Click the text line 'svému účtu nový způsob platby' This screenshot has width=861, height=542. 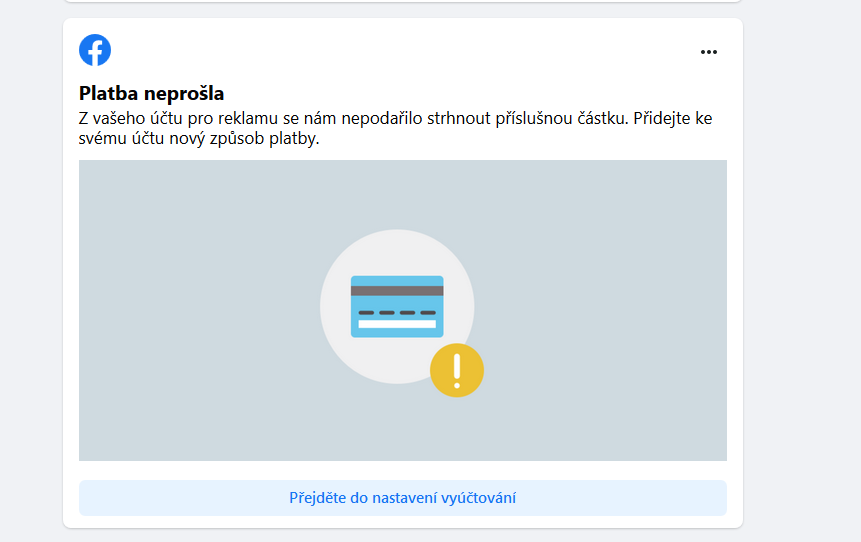pos(198,139)
